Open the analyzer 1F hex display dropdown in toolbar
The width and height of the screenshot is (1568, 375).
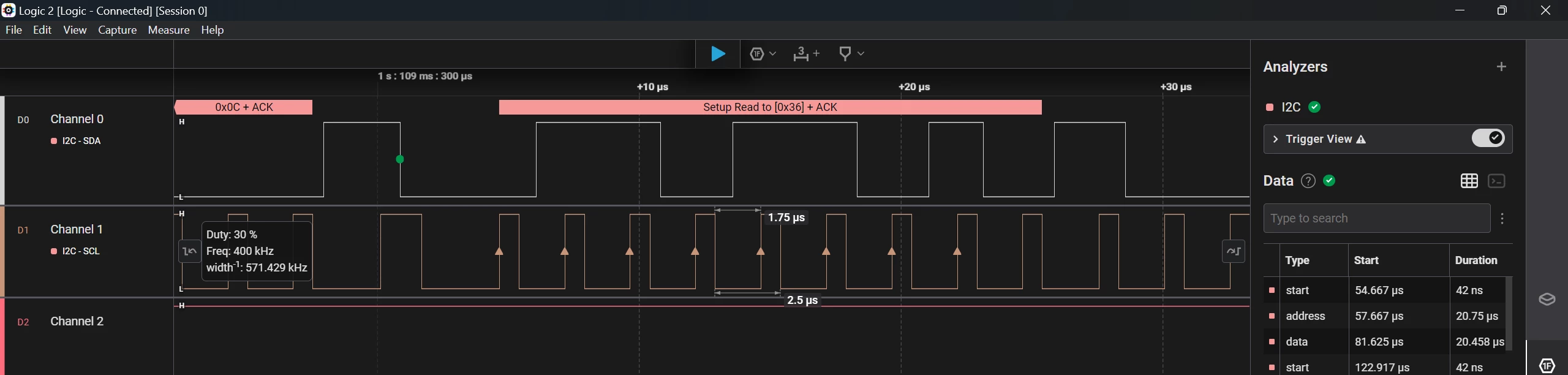[x=763, y=54]
